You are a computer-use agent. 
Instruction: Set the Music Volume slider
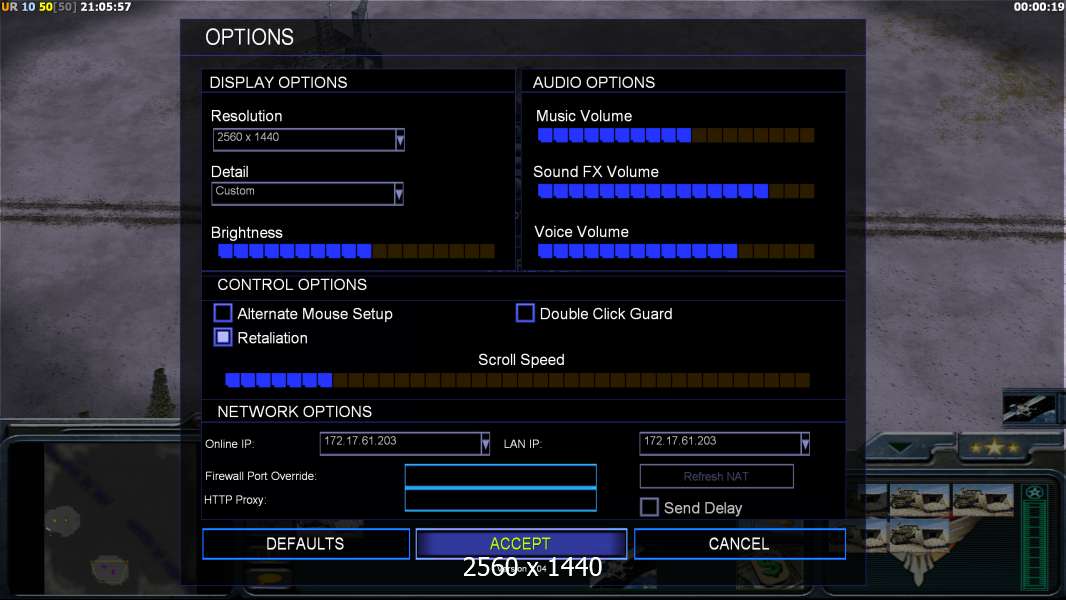point(676,135)
